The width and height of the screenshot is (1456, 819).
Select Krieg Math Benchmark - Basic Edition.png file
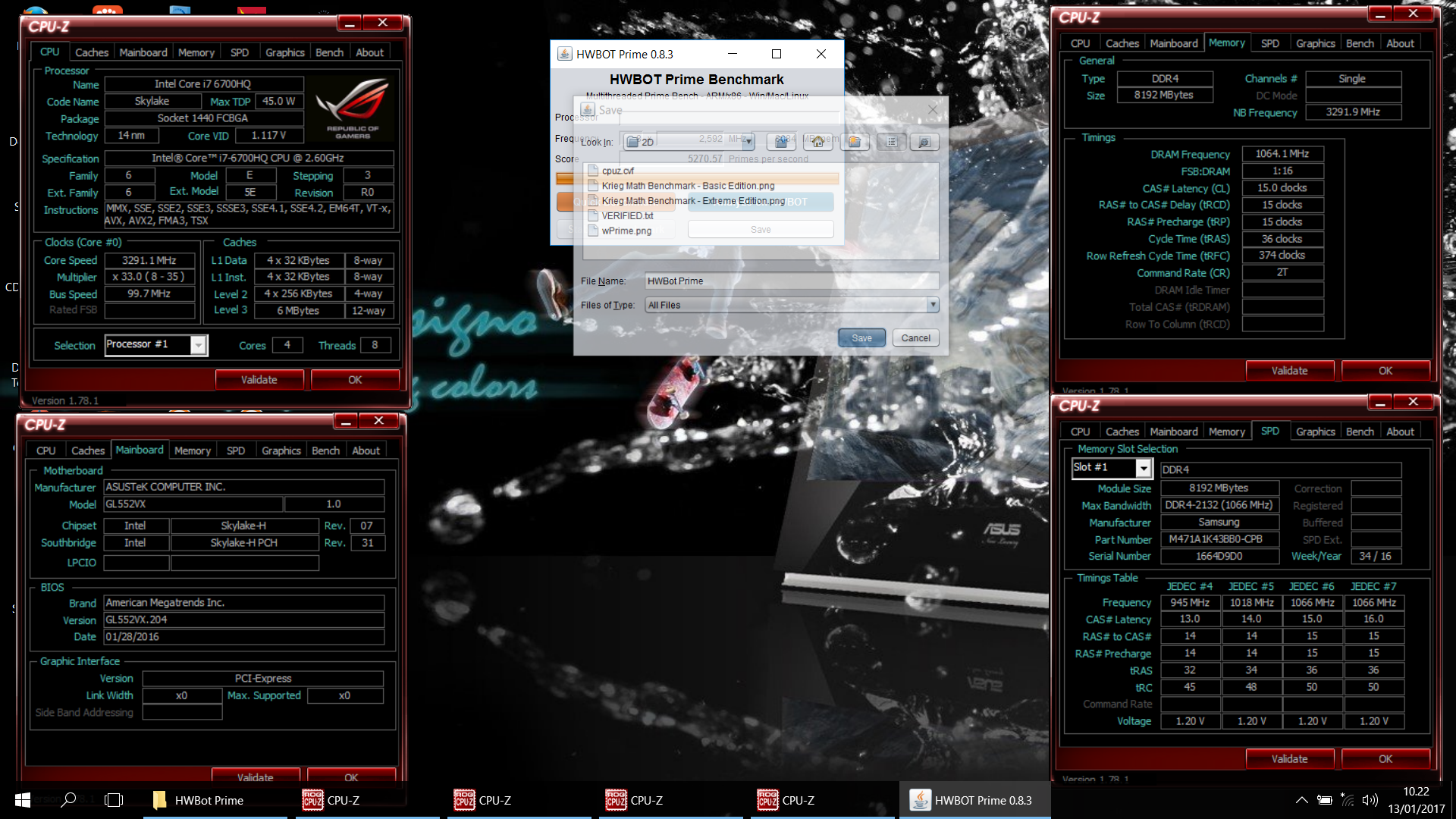coord(681,186)
